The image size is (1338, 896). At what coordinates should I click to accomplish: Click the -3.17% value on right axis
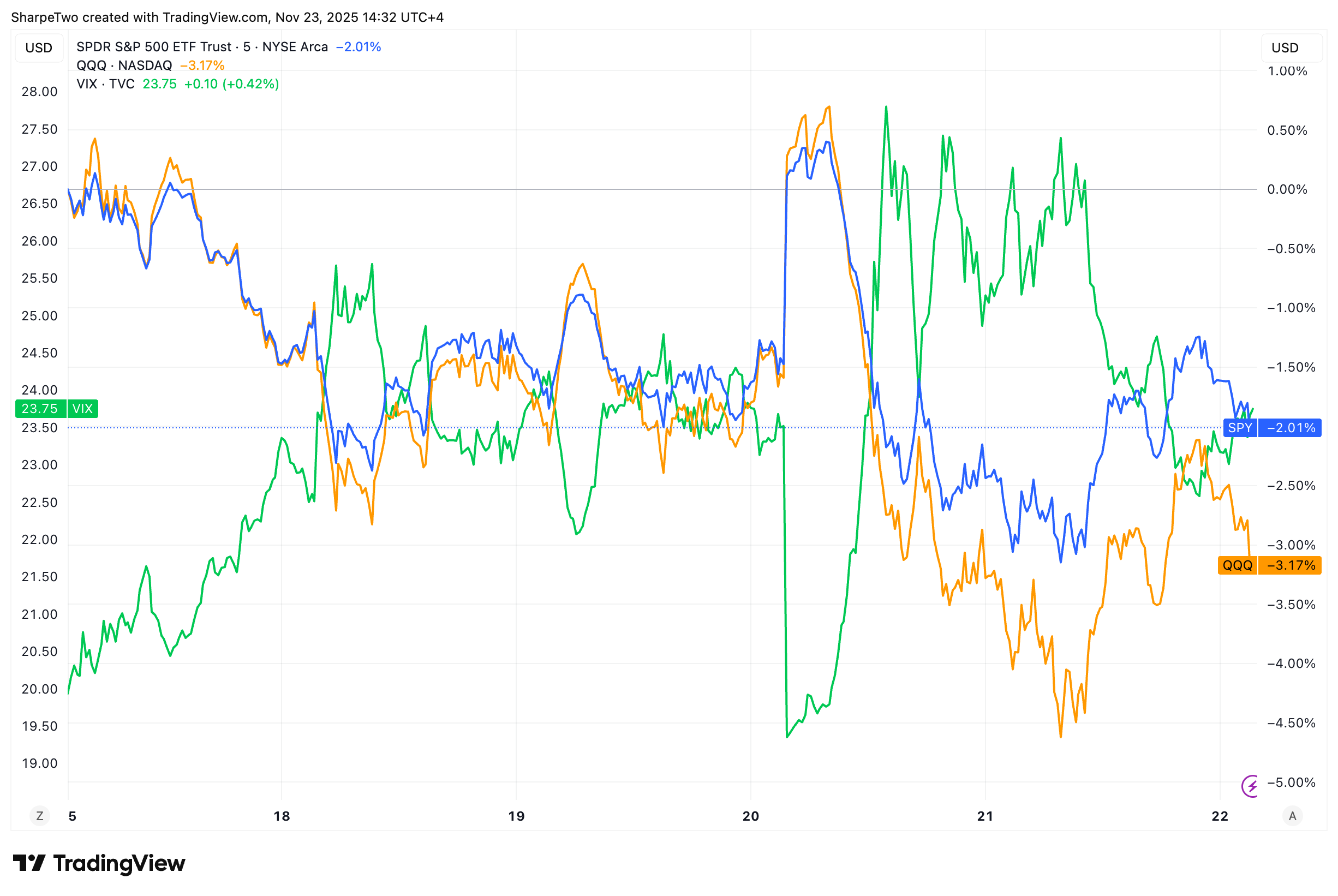[x=1291, y=565]
